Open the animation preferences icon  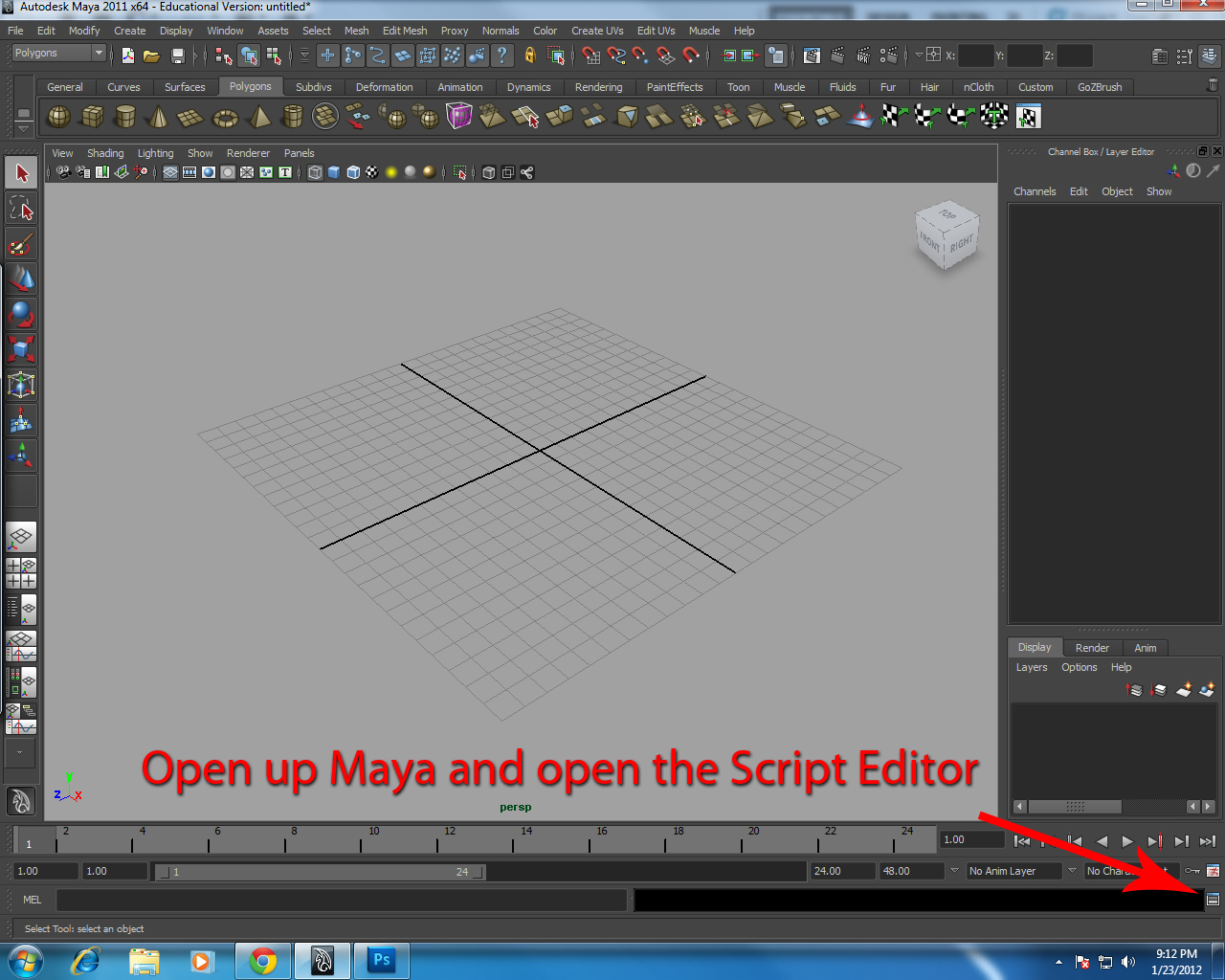point(1213,871)
